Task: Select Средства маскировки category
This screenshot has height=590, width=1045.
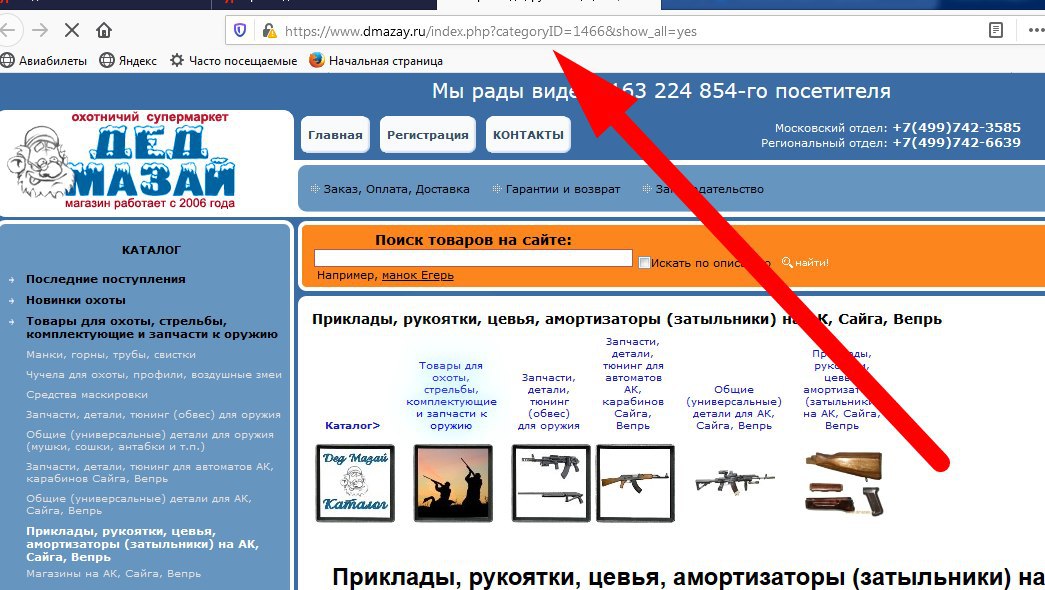Action: (87, 395)
